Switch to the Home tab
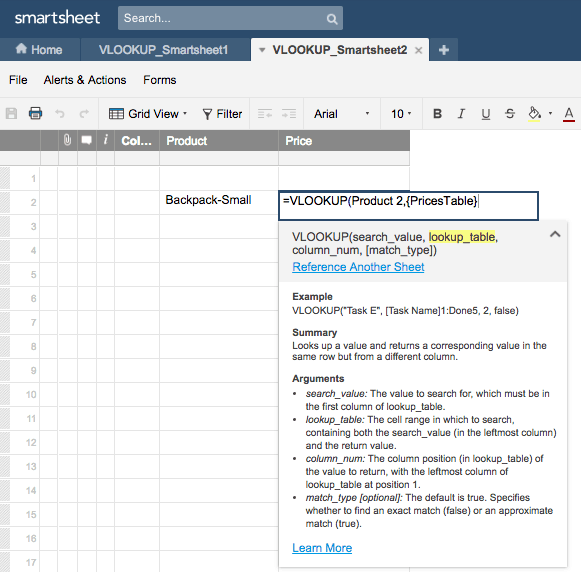The height and width of the screenshot is (572, 581). point(39,49)
